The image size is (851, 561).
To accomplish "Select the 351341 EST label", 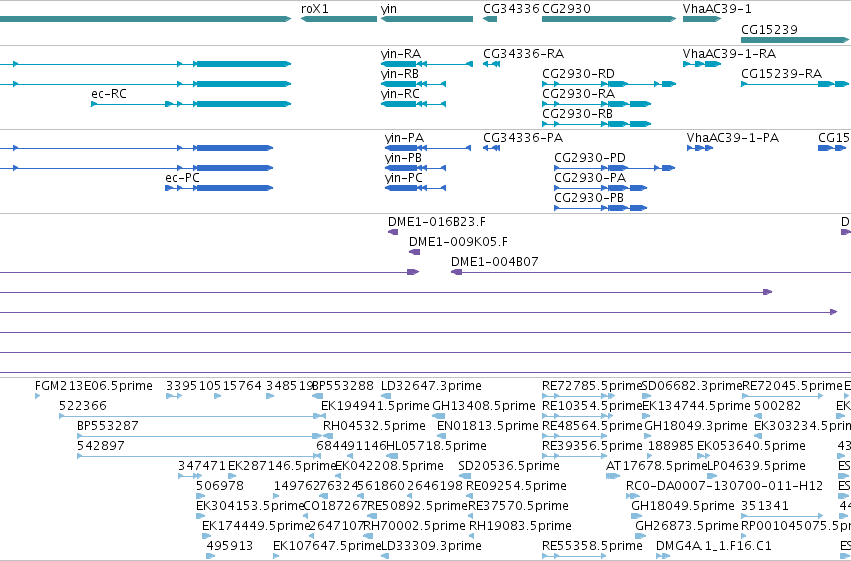I will (765, 506).
